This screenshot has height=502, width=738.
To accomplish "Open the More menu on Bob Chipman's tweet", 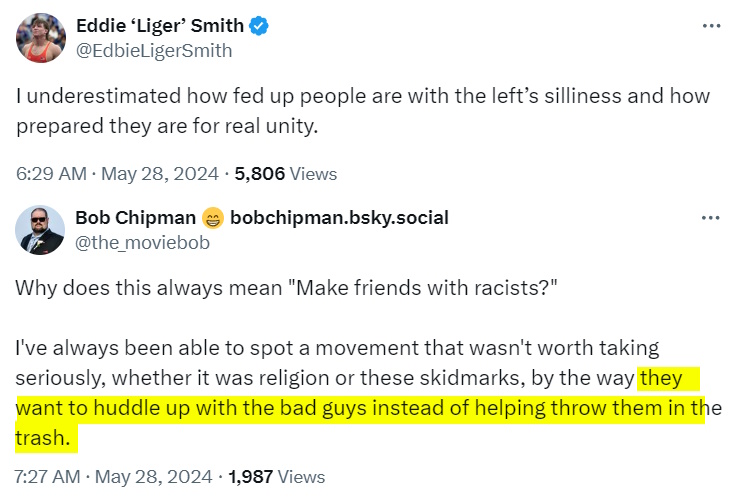I will (x=711, y=217).
